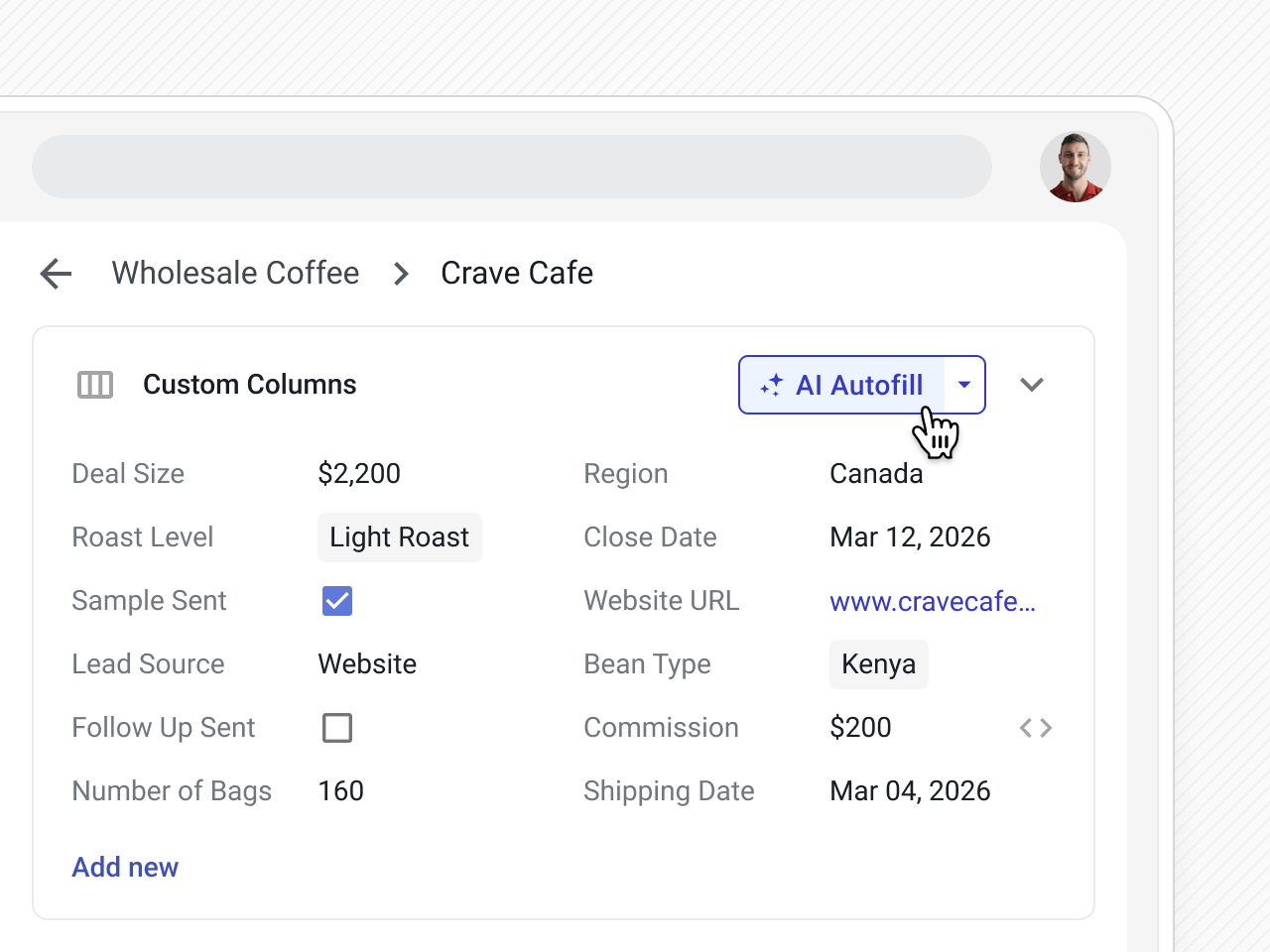Click the AI Autofill button
Screen dimensions: 1270x952
(842, 385)
